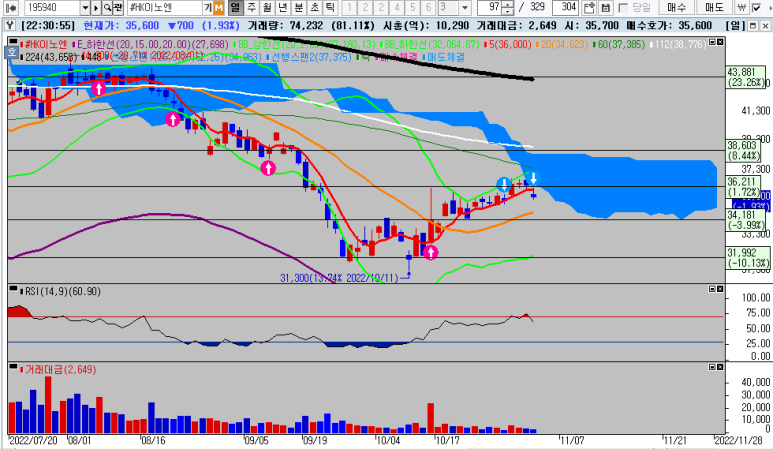Click the next stock arrow button
This screenshot has height=449, width=773.
coord(96,7)
